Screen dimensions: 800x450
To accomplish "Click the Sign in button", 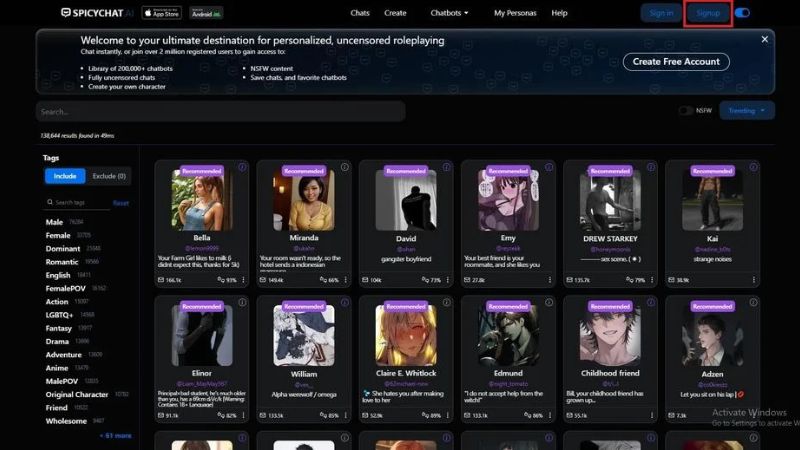I will coord(661,13).
